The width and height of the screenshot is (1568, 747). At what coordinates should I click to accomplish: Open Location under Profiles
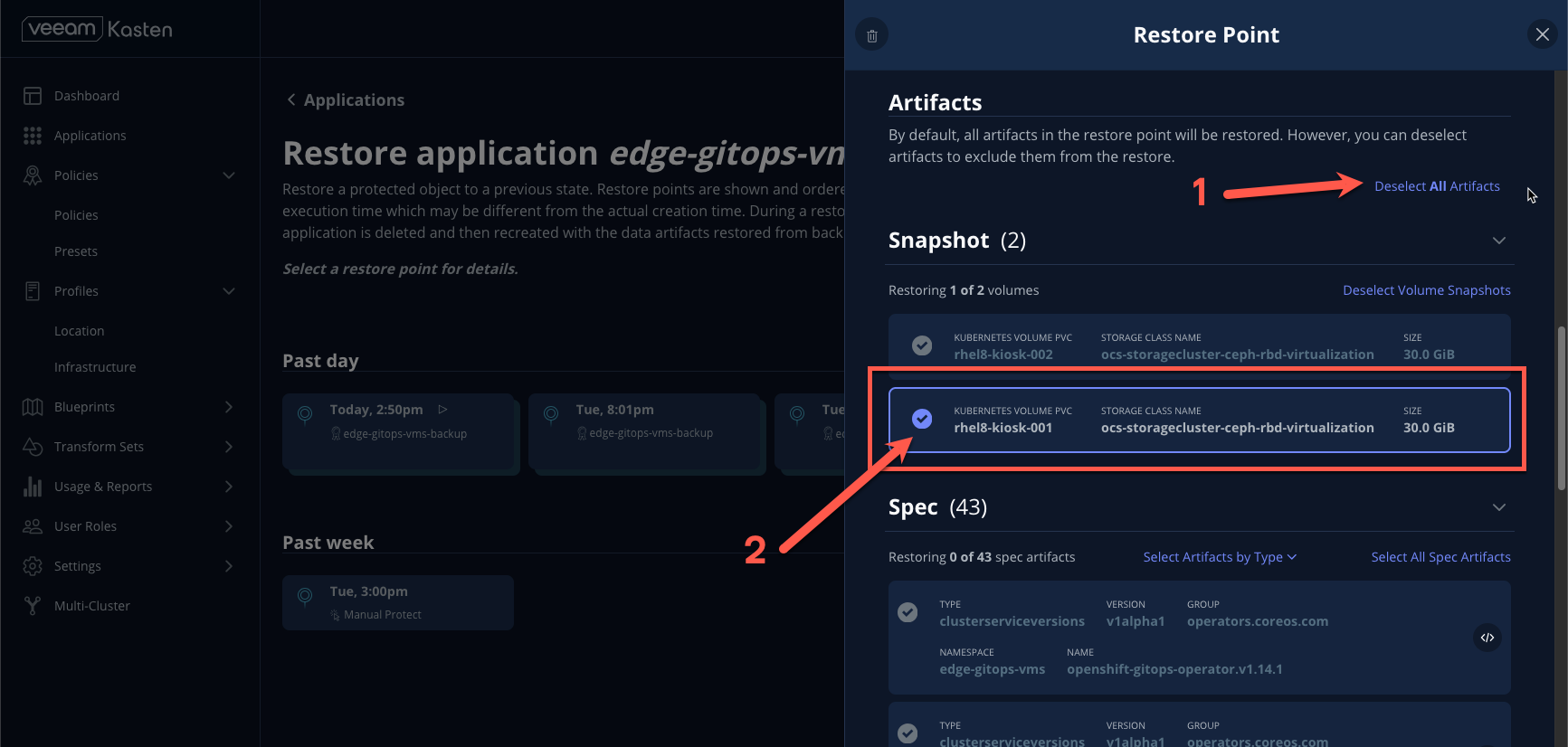[80, 331]
